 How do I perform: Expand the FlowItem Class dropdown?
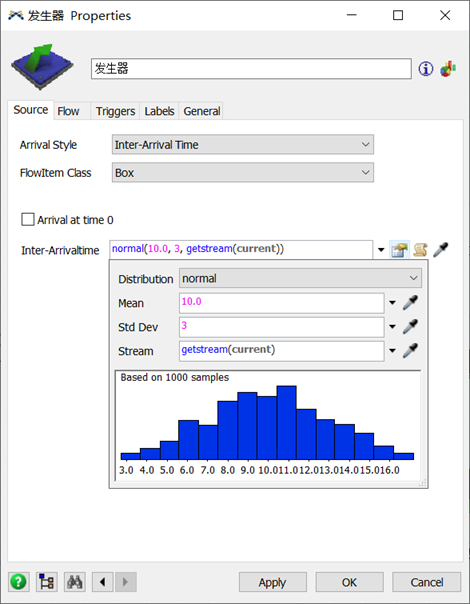pos(243,173)
